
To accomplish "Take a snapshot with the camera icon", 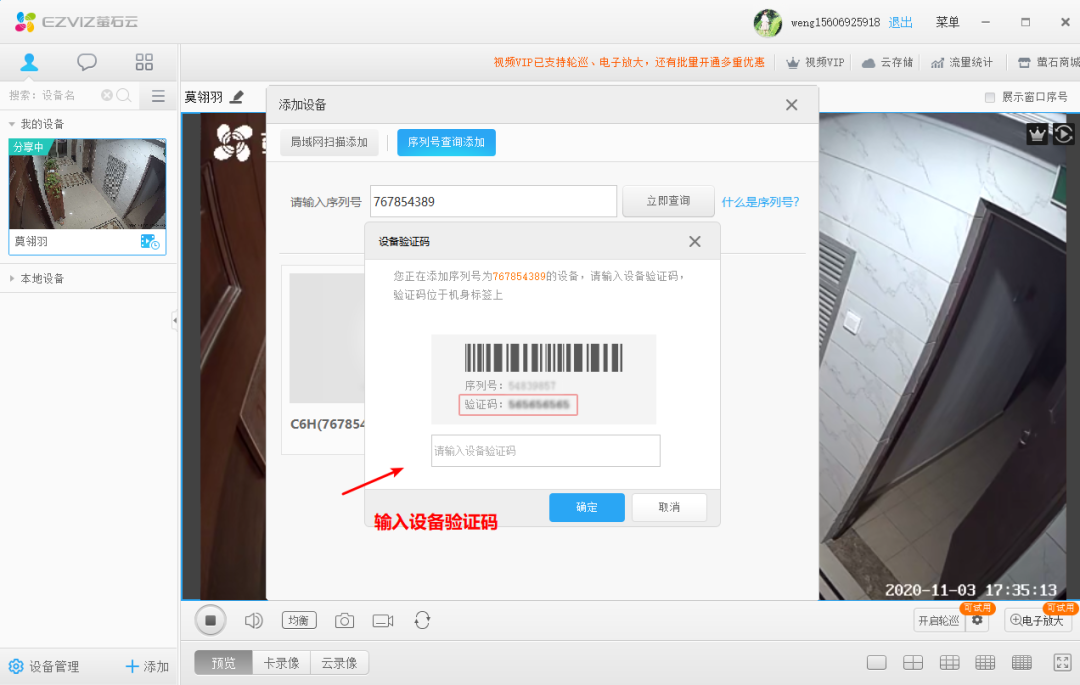I will pos(344,620).
